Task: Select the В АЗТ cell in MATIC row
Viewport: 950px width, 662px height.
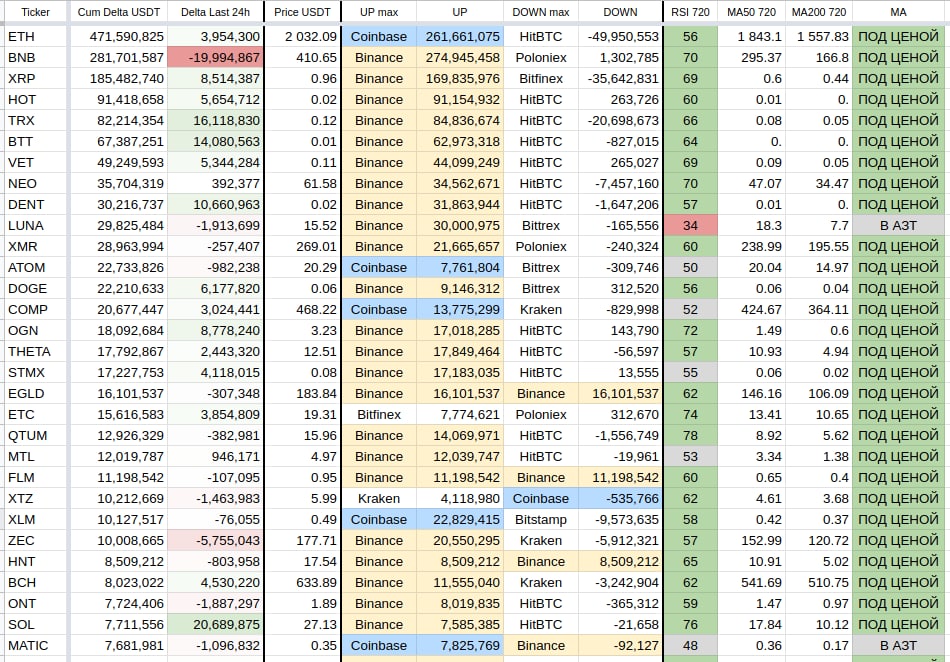Action: [x=899, y=646]
